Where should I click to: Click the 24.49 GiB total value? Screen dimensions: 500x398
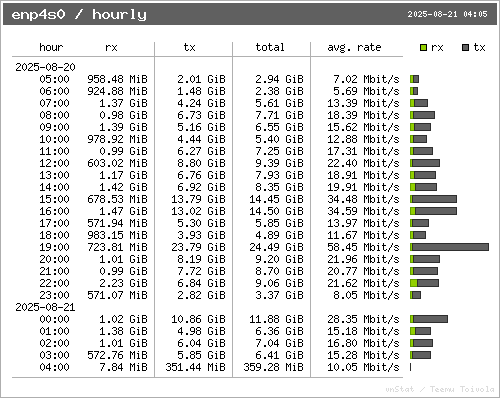(276, 247)
